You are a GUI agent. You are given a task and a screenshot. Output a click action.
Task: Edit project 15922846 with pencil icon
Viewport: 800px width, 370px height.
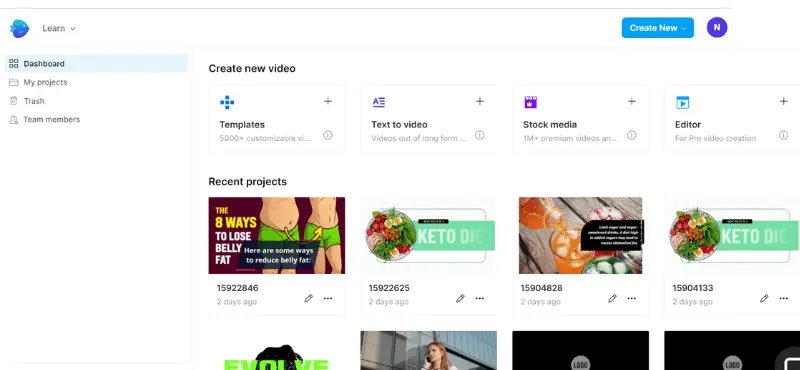[x=308, y=299]
